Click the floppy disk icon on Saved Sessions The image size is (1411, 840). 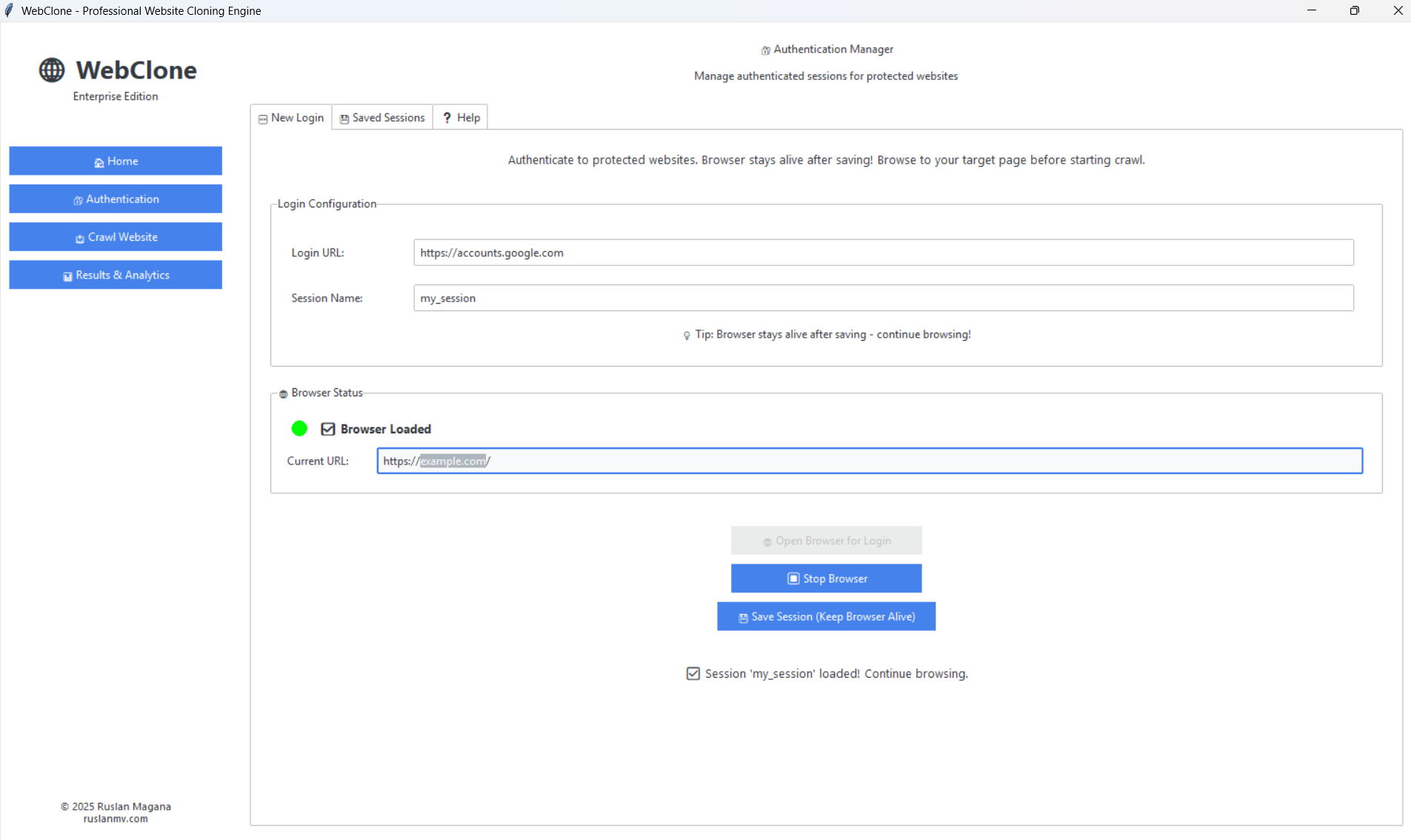pyautogui.click(x=344, y=119)
